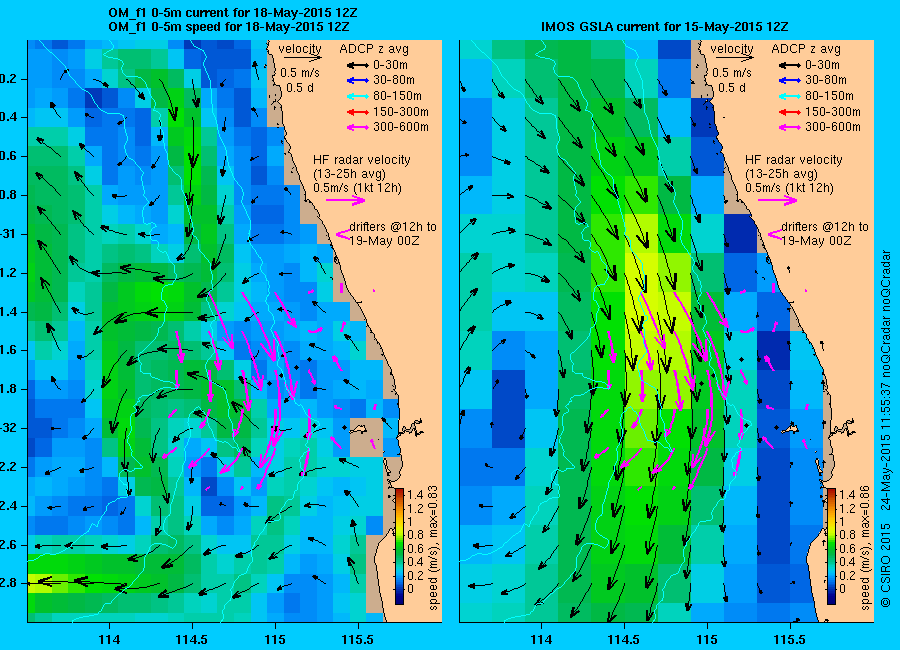900x650 pixels.
Task: Click 'HF radar velocity' label in right panel
Action: click(x=794, y=160)
